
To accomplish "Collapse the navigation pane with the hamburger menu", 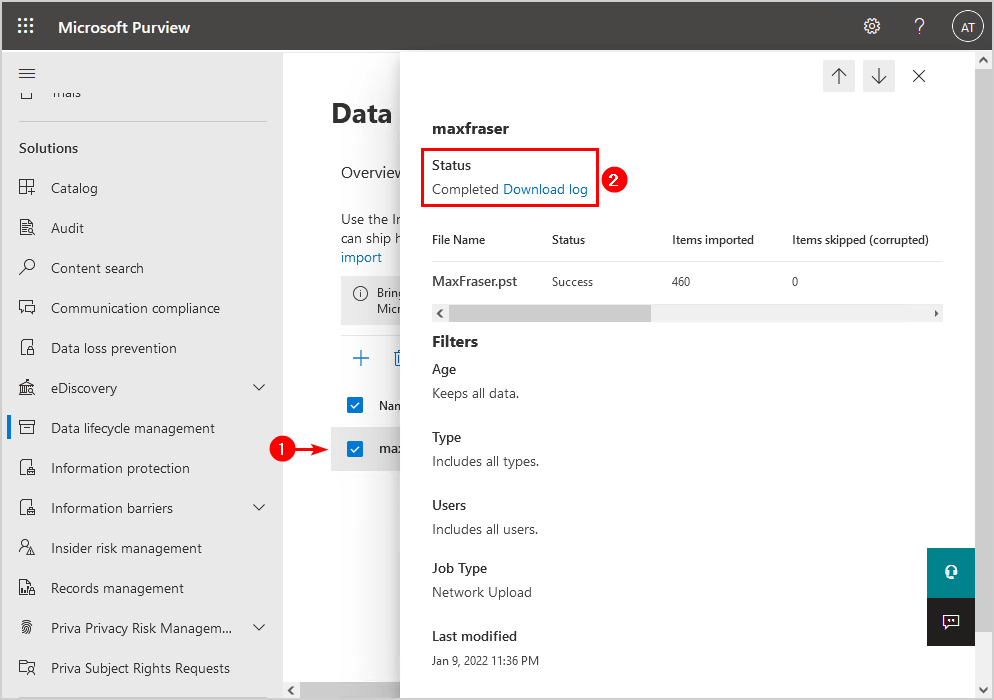I will click(27, 72).
